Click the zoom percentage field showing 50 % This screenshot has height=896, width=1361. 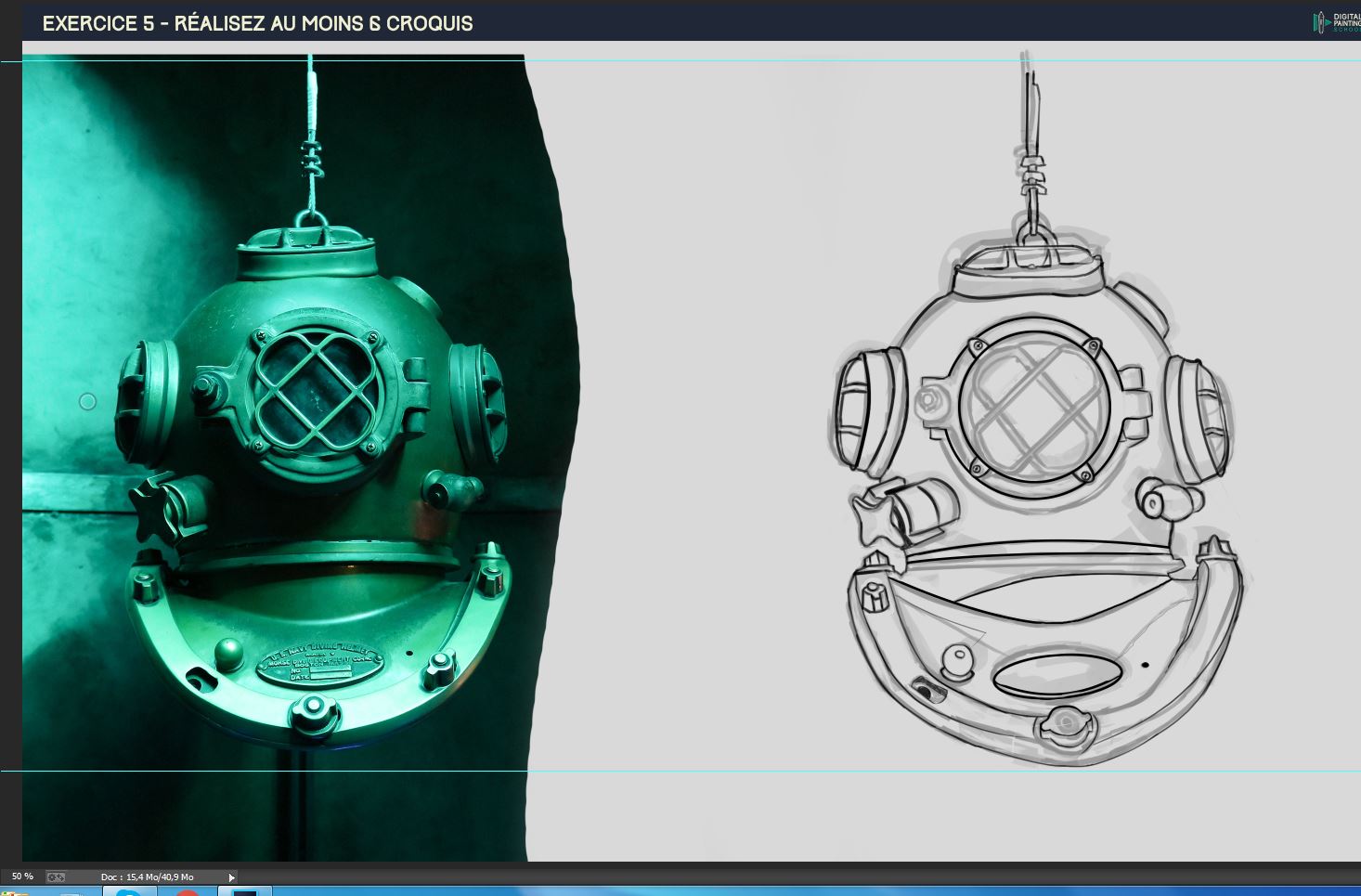pos(22,877)
